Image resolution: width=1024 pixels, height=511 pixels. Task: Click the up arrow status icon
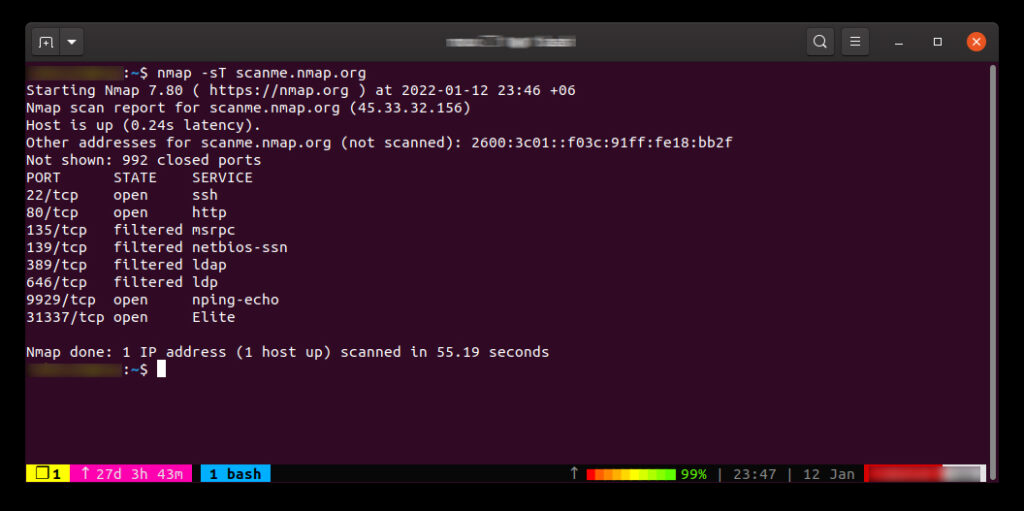(574, 474)
